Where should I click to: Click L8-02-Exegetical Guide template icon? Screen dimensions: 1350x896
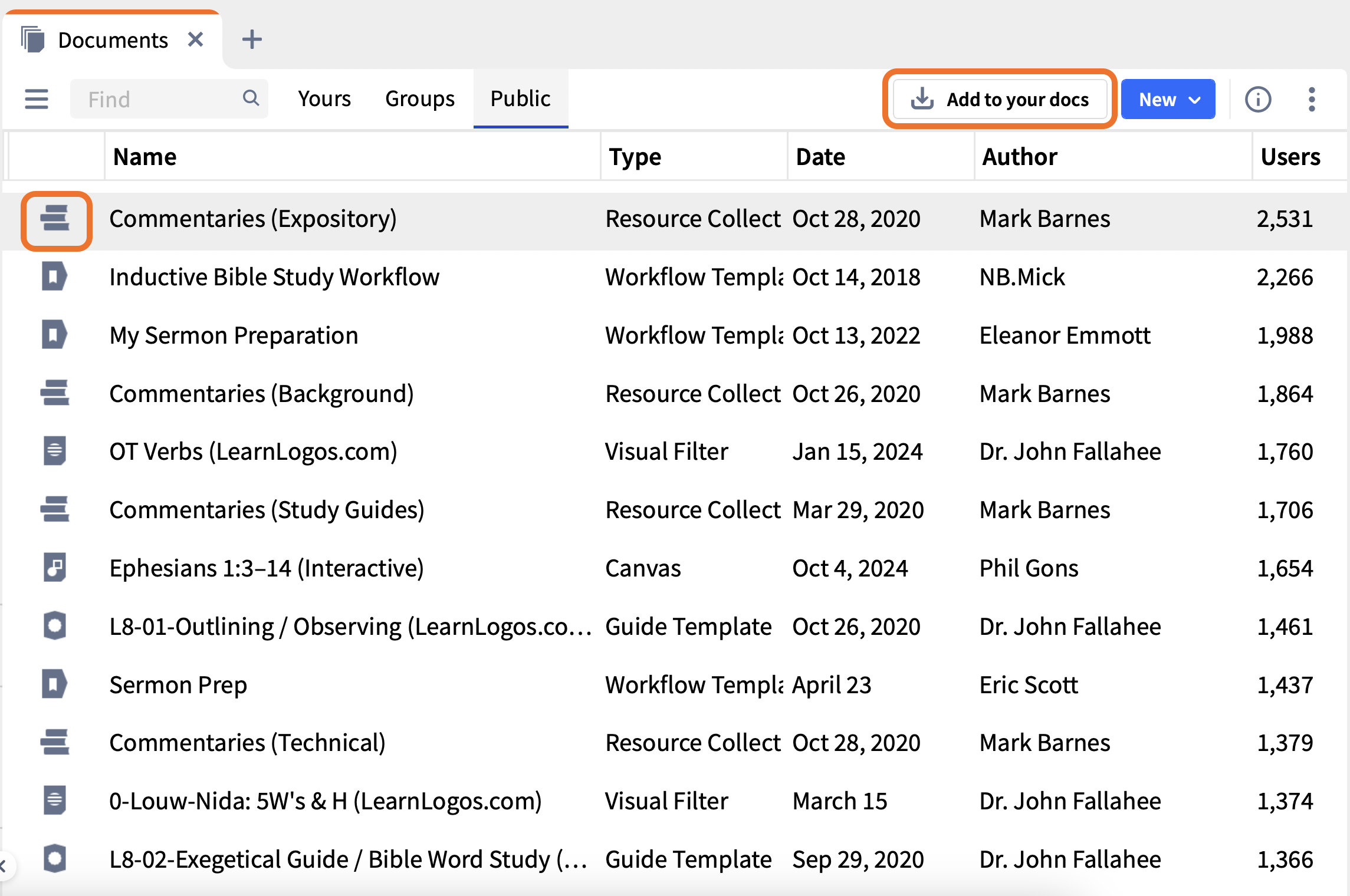[x=55, y=859]
